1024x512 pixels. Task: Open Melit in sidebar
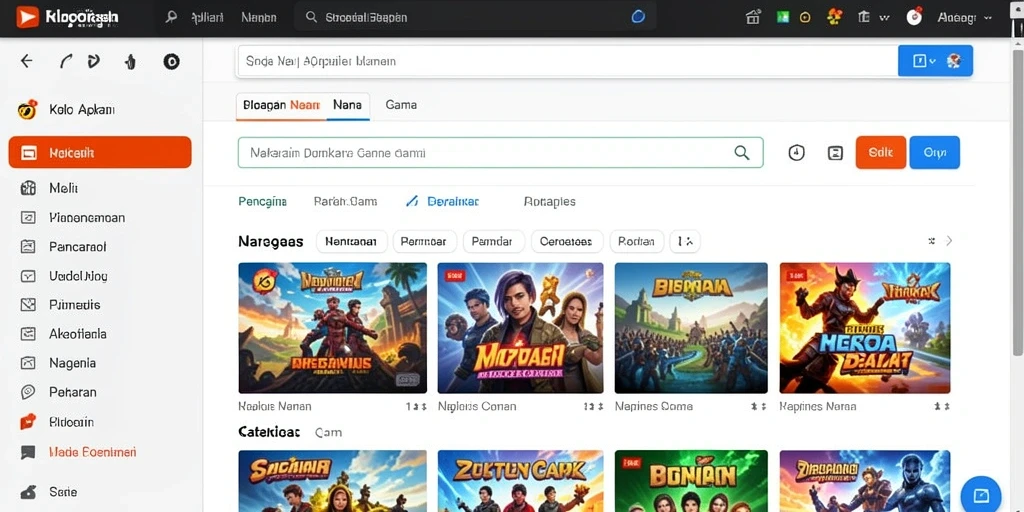click(x=50, y=188)
